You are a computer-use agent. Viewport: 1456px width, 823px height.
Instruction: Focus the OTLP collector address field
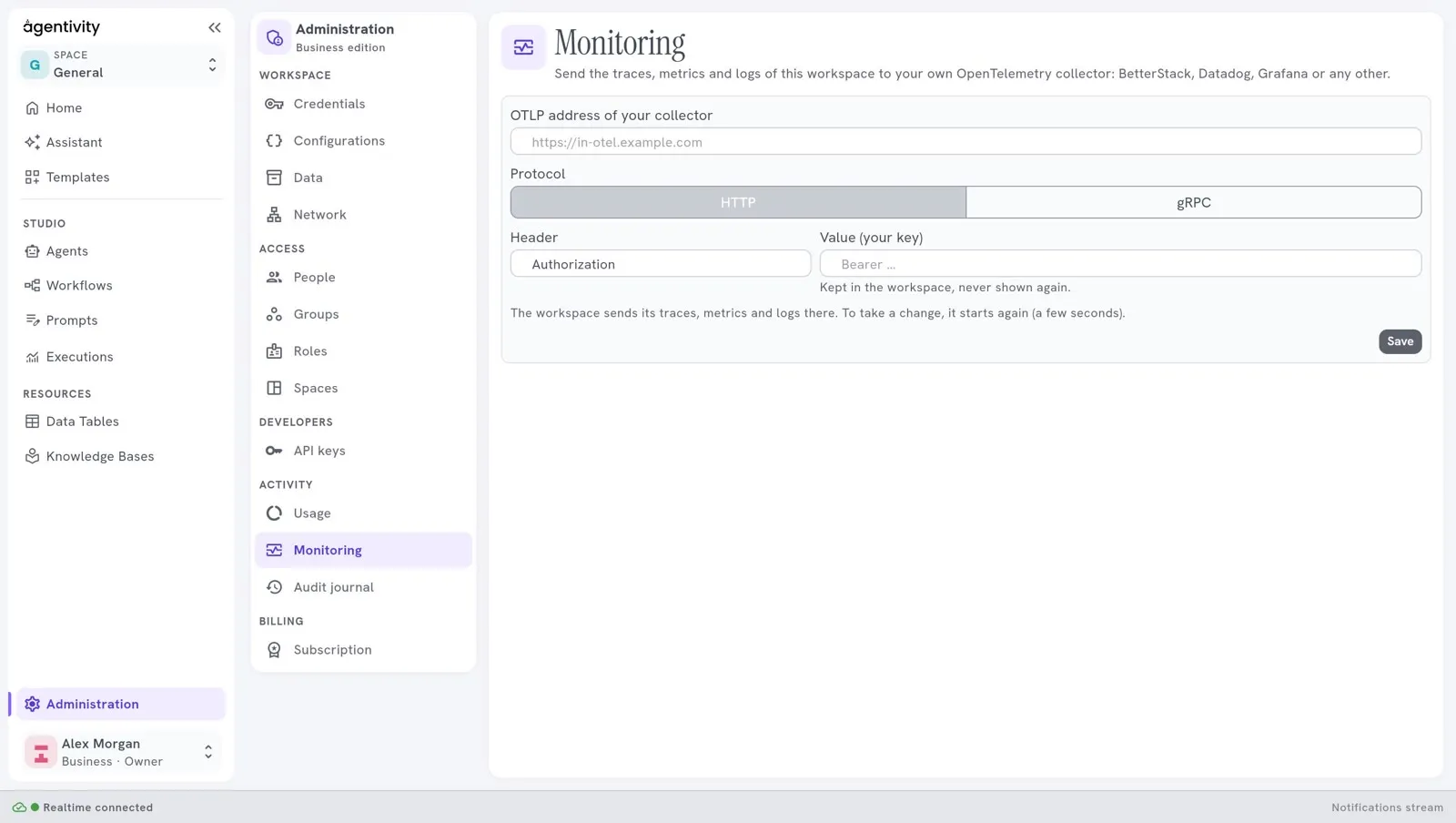pyautogui.click(x=966, y=142)
